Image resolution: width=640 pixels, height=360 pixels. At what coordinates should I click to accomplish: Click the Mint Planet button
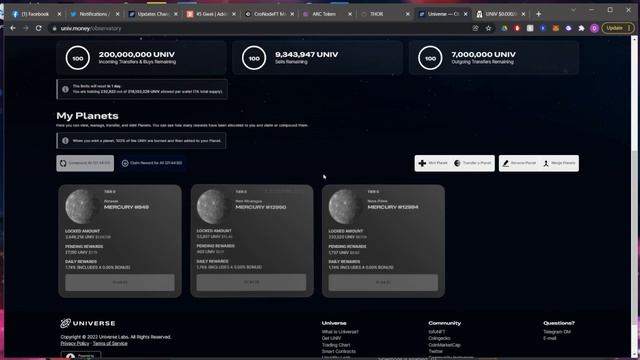click(433, 163)
